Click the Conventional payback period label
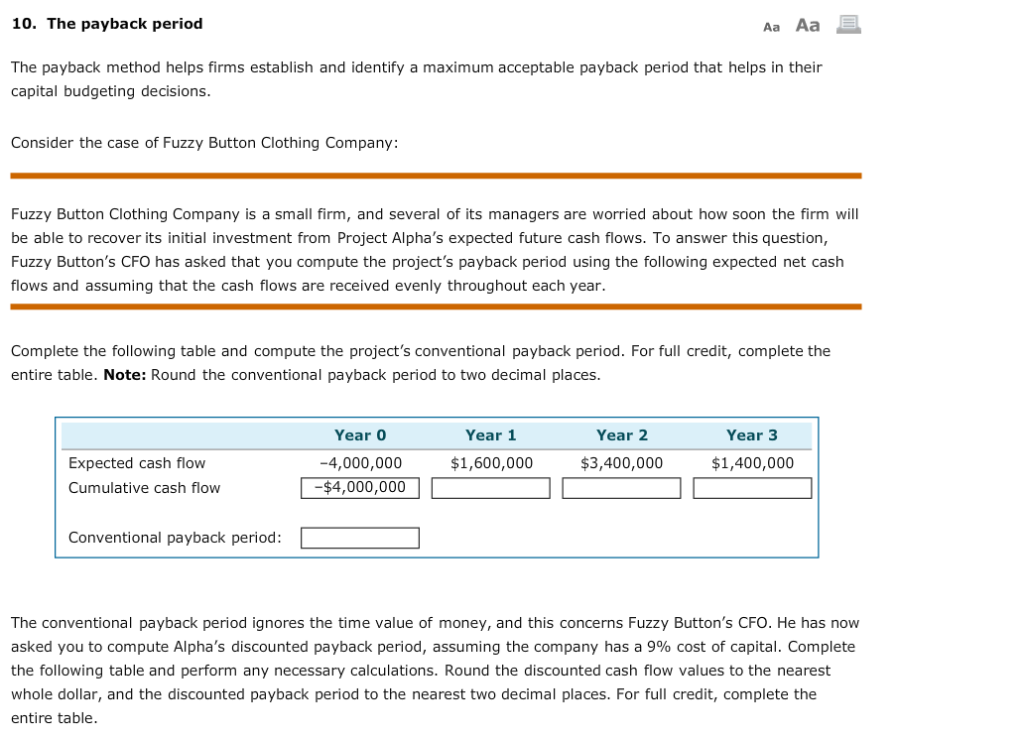Viewport: 1024px width, 740px height. 175,538
